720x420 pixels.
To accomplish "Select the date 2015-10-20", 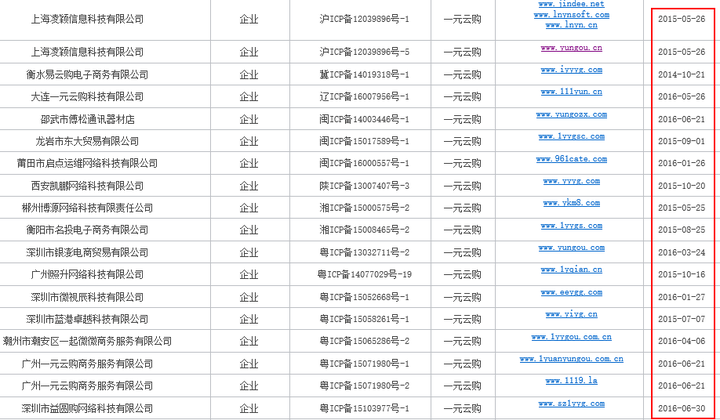I will (x=681, y=186).
